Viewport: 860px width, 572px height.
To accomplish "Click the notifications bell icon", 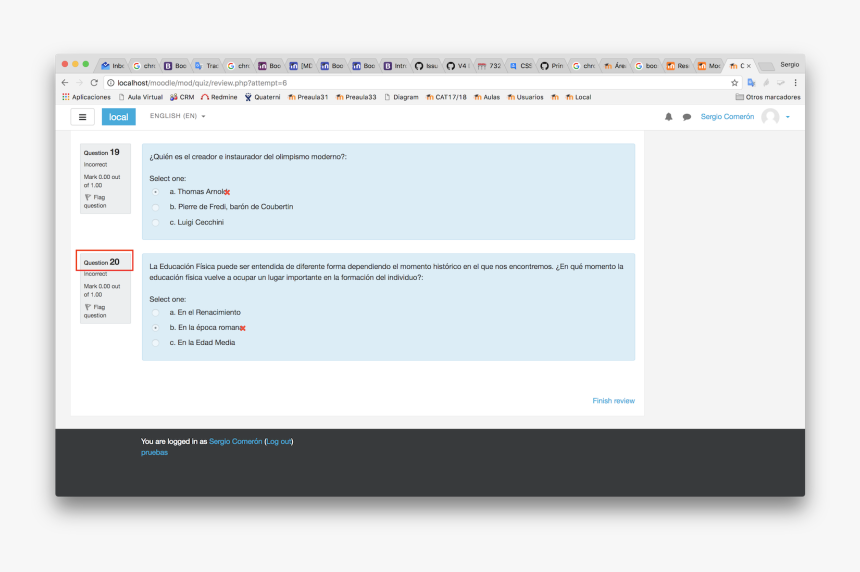I will pyautogui.click(x=668, y=117).
